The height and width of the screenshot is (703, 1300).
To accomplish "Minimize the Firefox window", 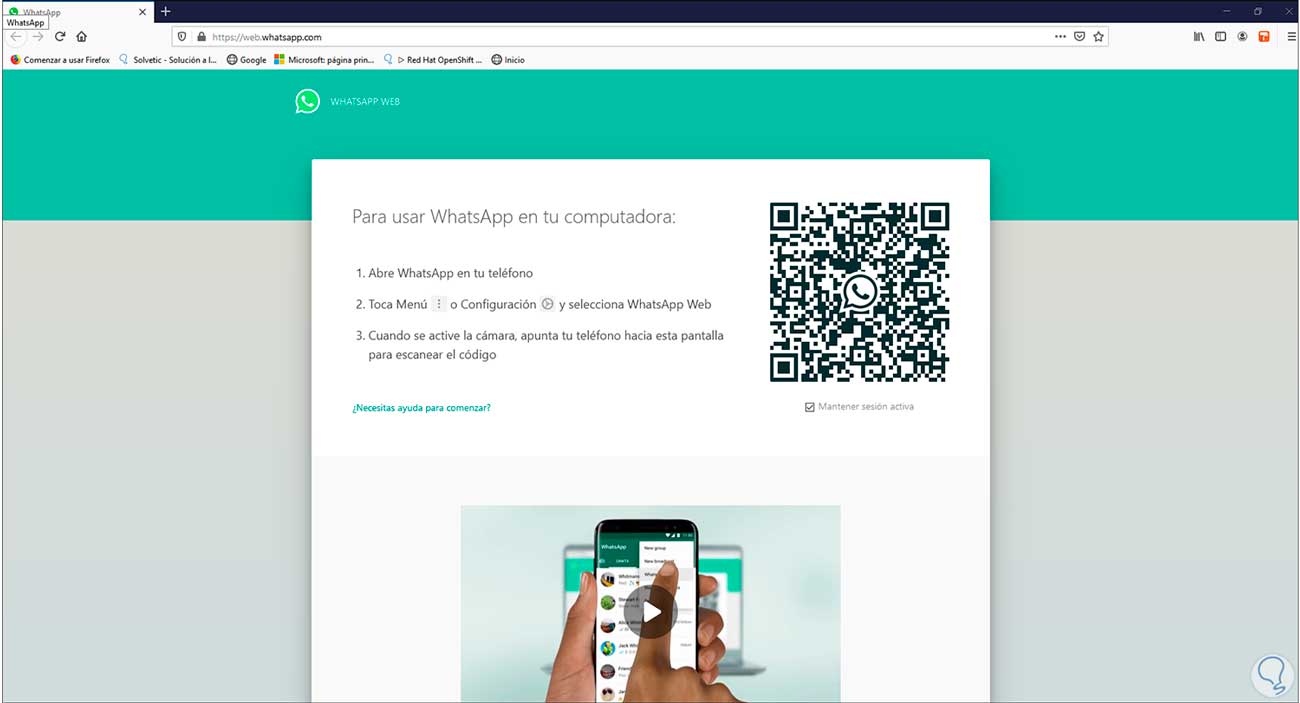I will click(x=1227, y=11).
